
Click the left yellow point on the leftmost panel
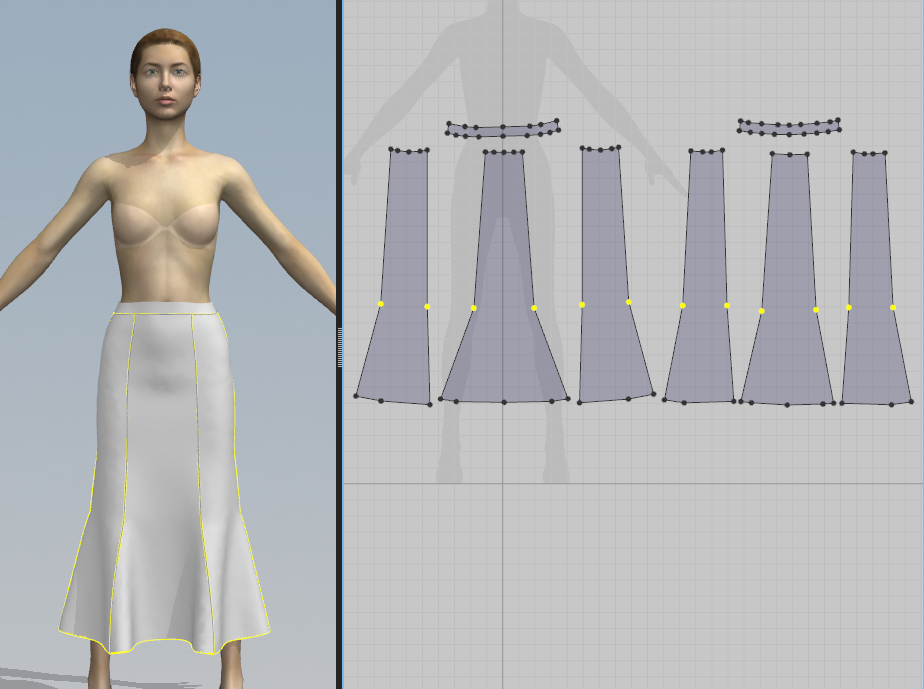click(381, 304)
